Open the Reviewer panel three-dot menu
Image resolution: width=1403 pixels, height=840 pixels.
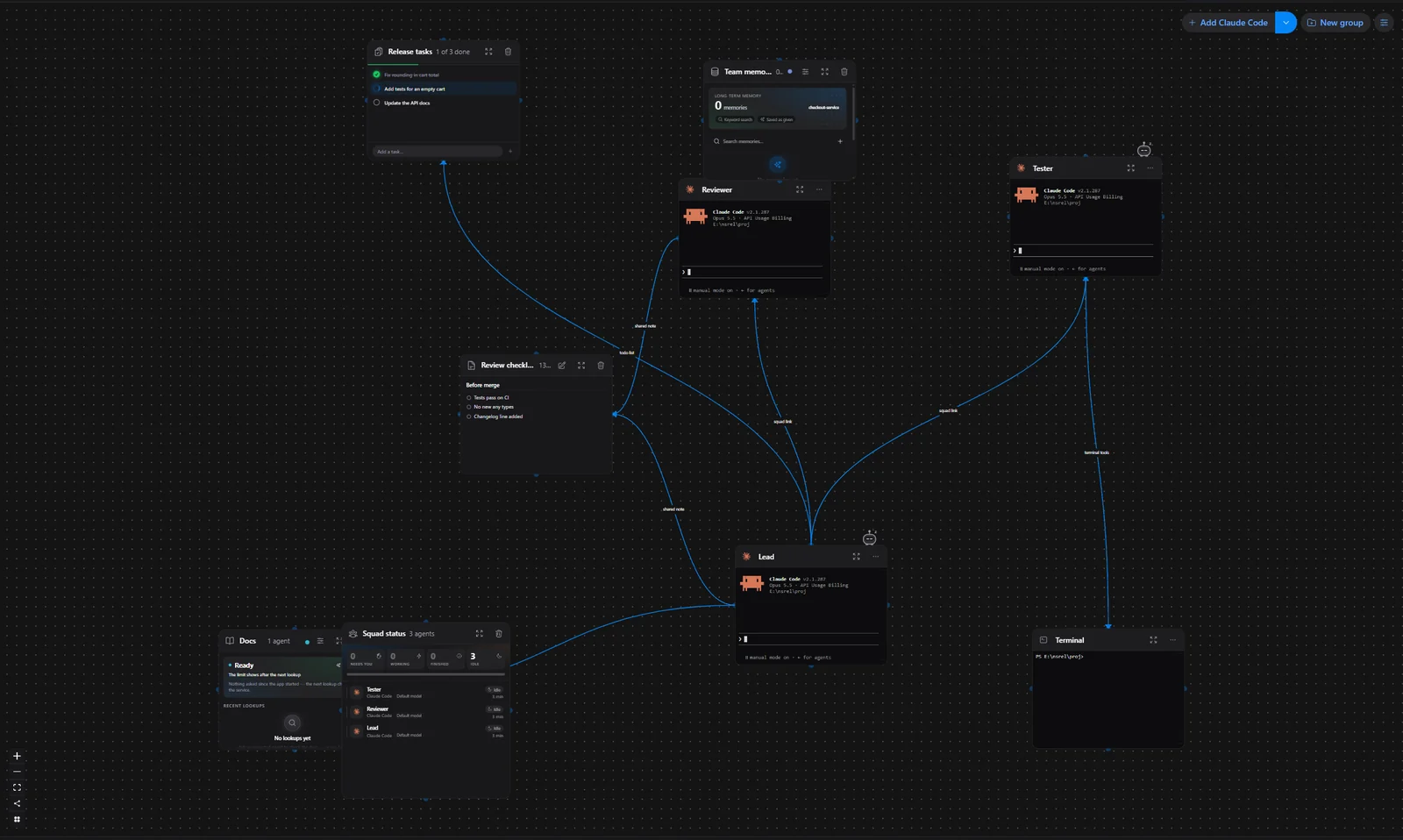pos(819,189)
